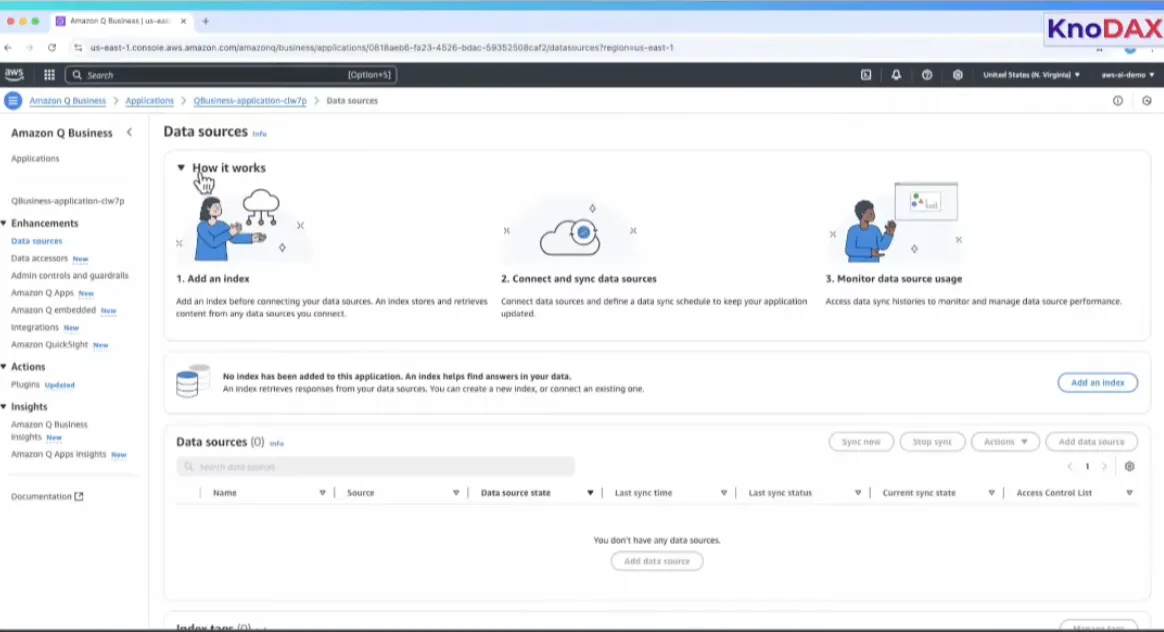The width and height of the screenshot is (1164, 632).
Task: Click the Add an index button
Action: [1097, 382]
